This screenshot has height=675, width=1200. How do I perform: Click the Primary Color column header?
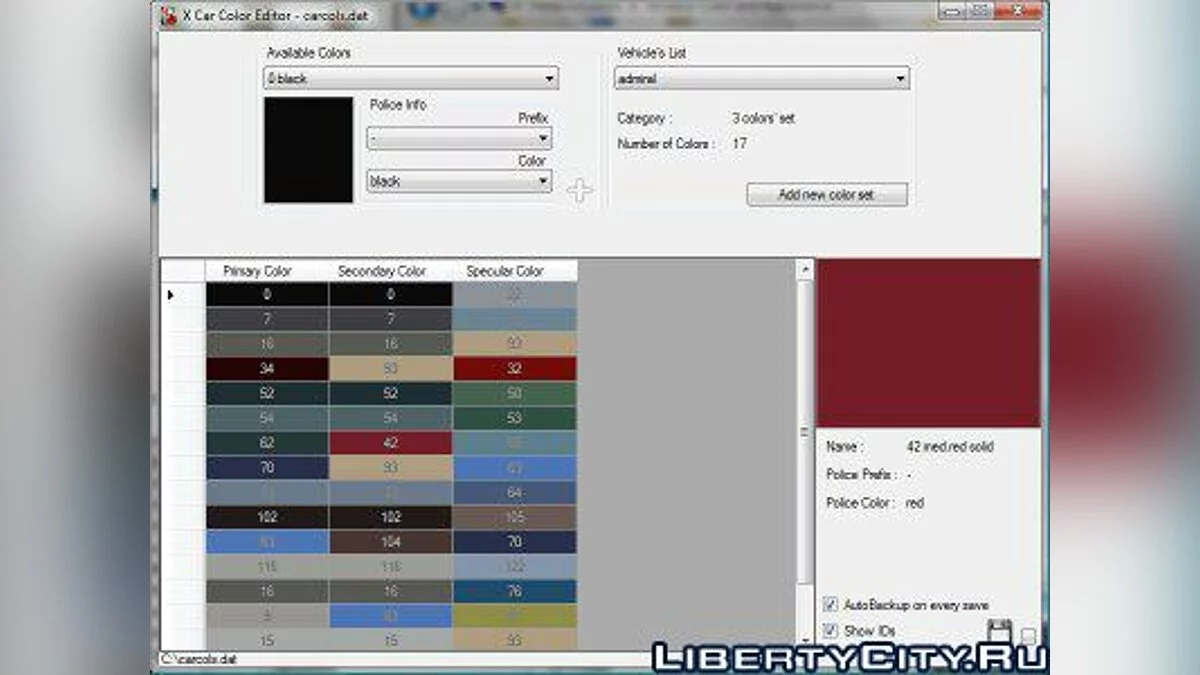(x=258, y=271)
